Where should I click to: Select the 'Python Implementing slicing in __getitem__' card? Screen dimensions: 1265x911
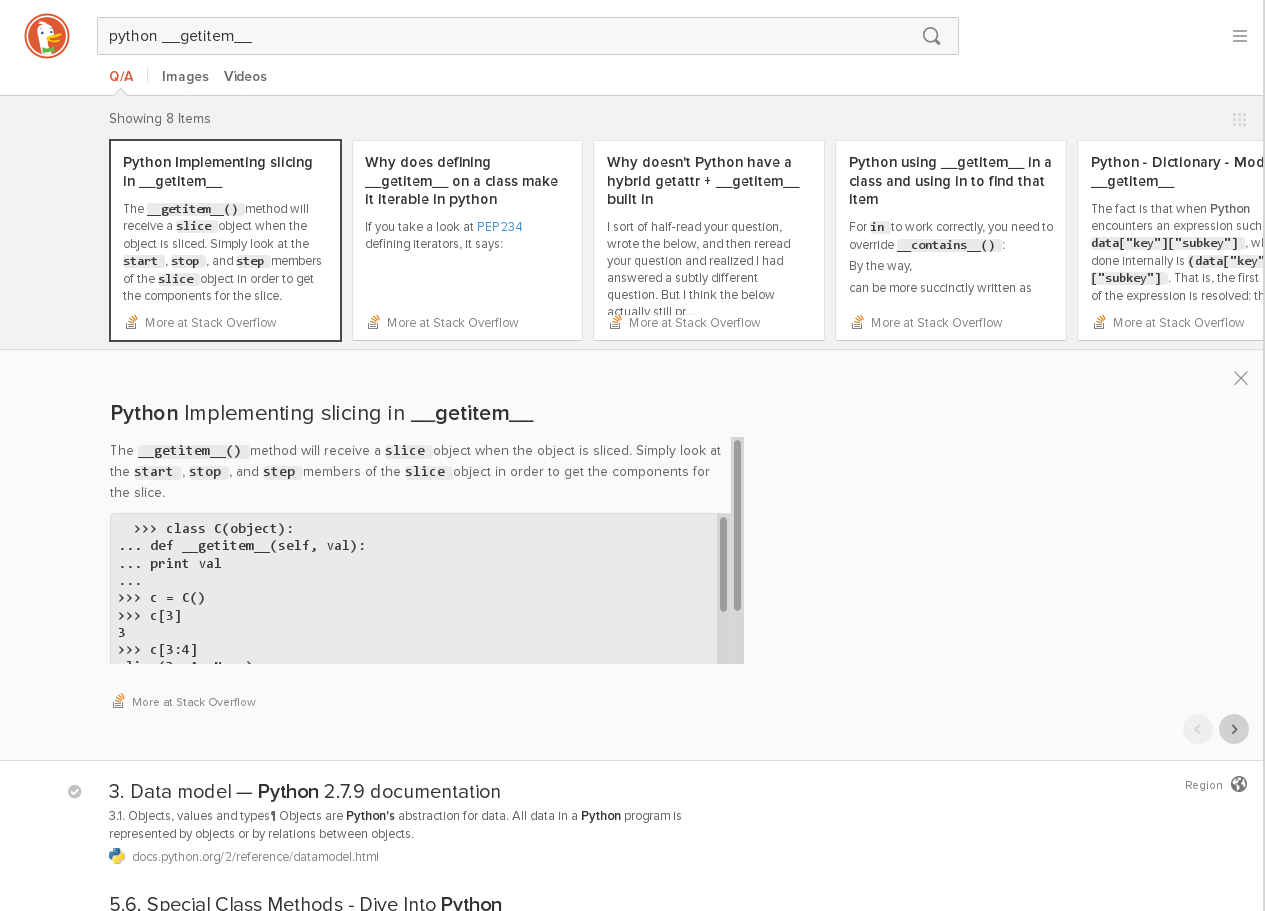point(225,240)
